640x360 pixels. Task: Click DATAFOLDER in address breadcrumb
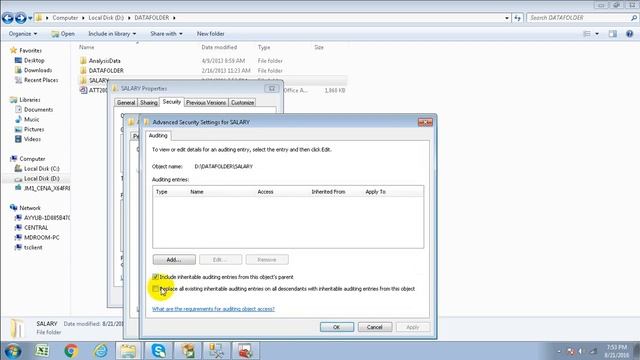[x=151, y=18]
